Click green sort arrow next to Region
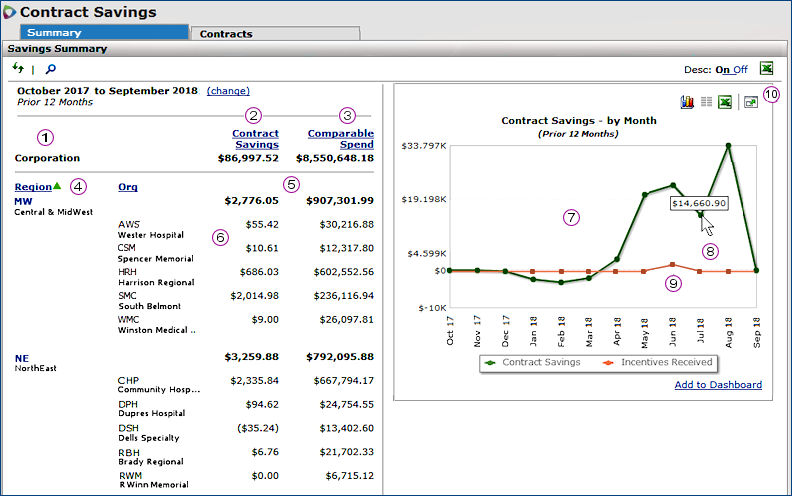 57,186
